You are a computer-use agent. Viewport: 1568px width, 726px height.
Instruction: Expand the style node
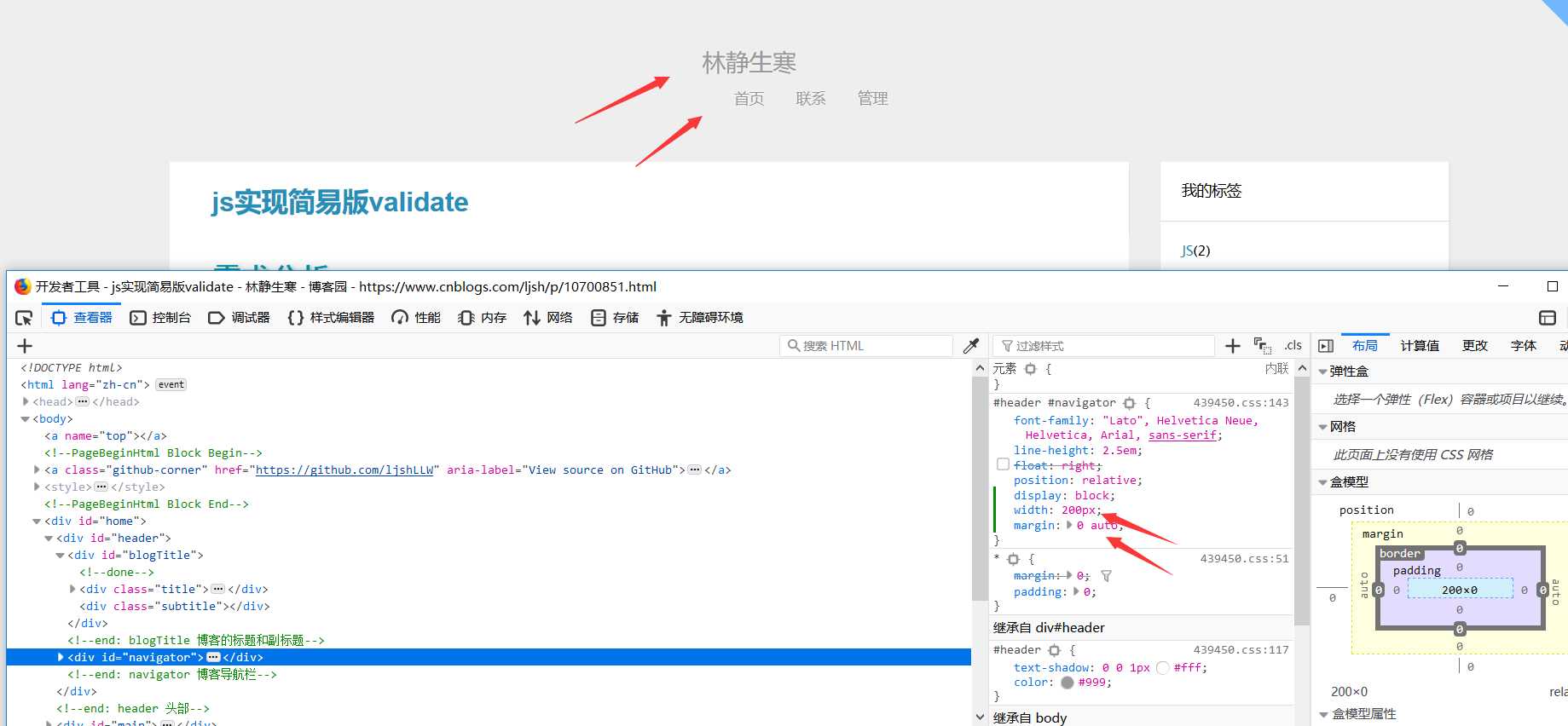[x=37, y=487]
